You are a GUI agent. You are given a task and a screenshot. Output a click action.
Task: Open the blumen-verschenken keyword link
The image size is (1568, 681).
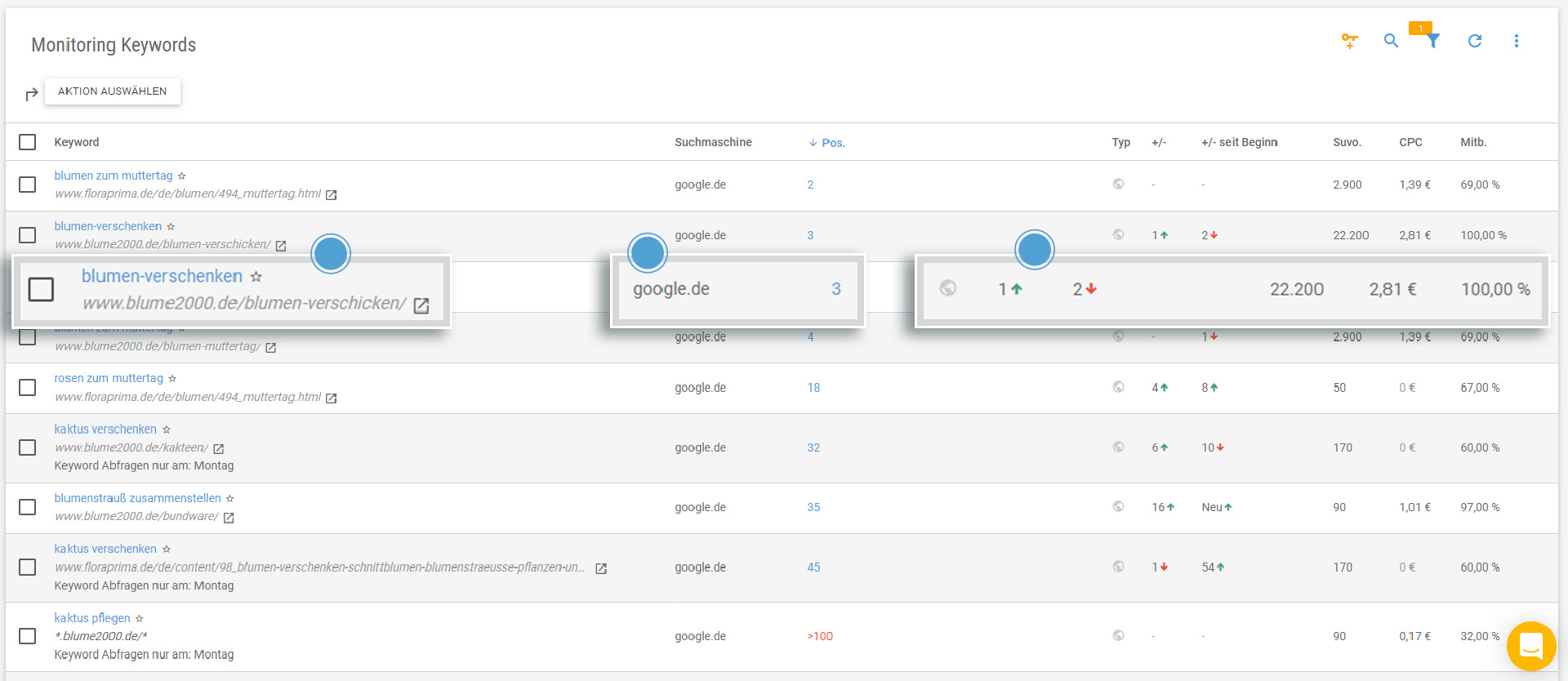pos(108,226)
